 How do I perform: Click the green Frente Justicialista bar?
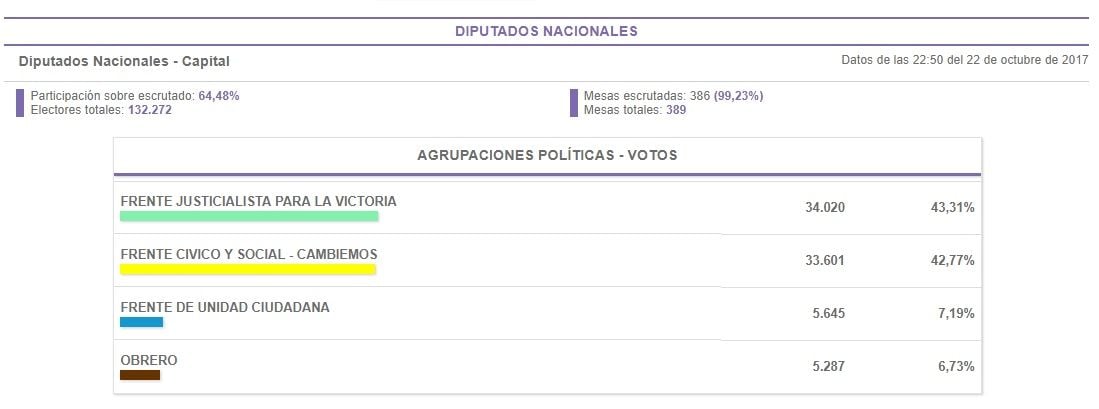point(249,216)
